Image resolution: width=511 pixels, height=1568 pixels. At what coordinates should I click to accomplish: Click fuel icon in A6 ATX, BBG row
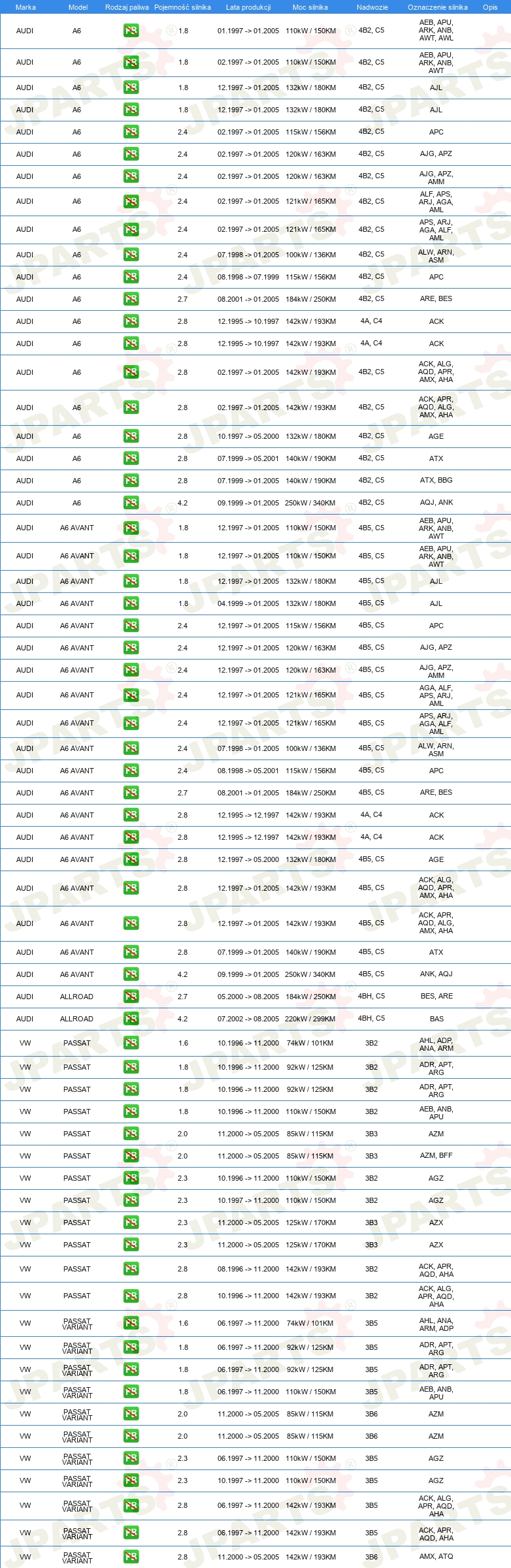131,481
